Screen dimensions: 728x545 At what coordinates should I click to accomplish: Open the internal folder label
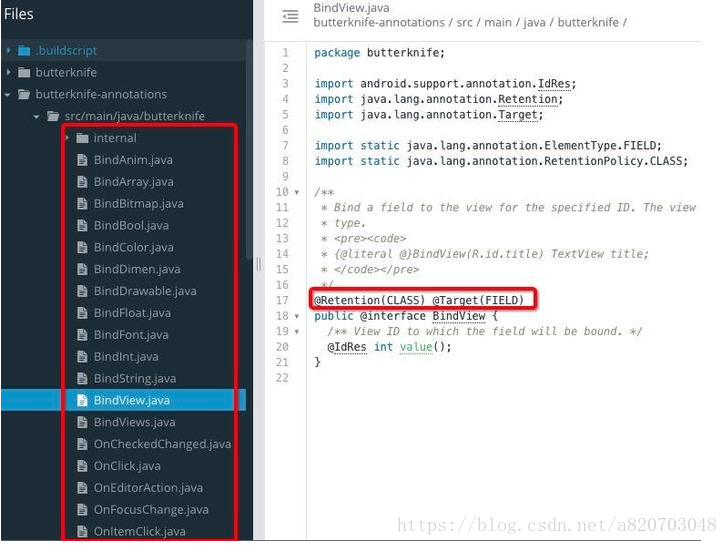coord(115,138)
